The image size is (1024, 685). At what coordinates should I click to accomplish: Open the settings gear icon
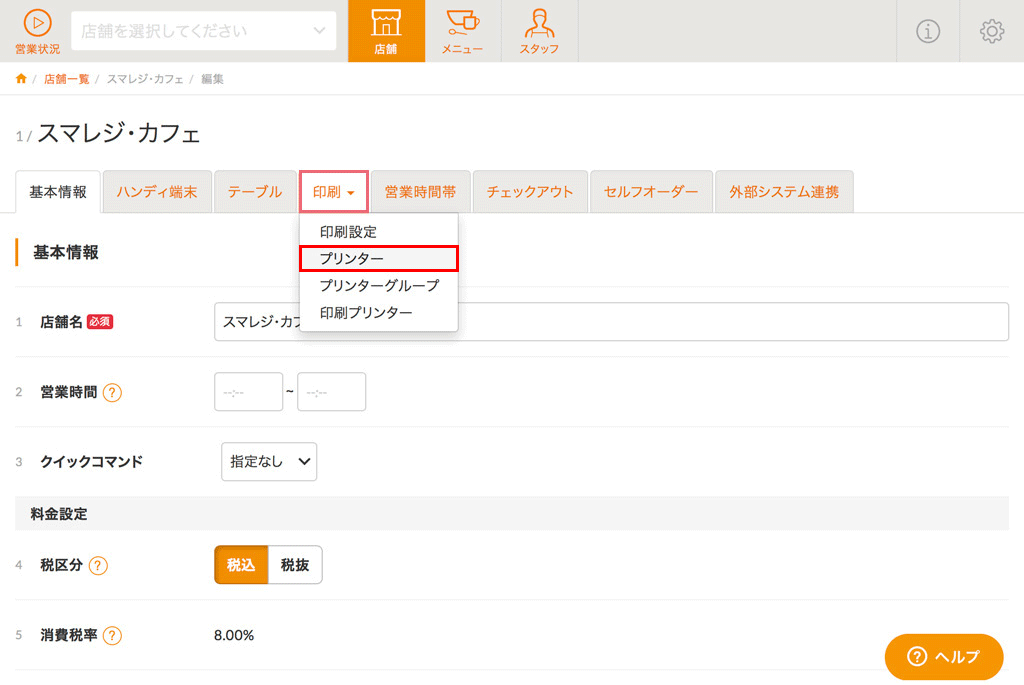991,31
